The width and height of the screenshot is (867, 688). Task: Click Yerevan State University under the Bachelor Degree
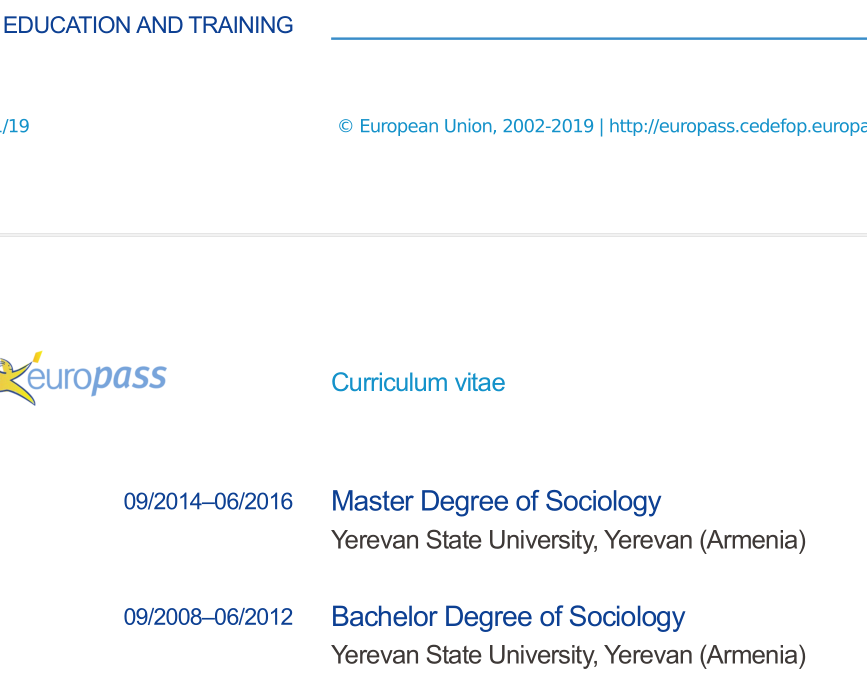[464, 656]
